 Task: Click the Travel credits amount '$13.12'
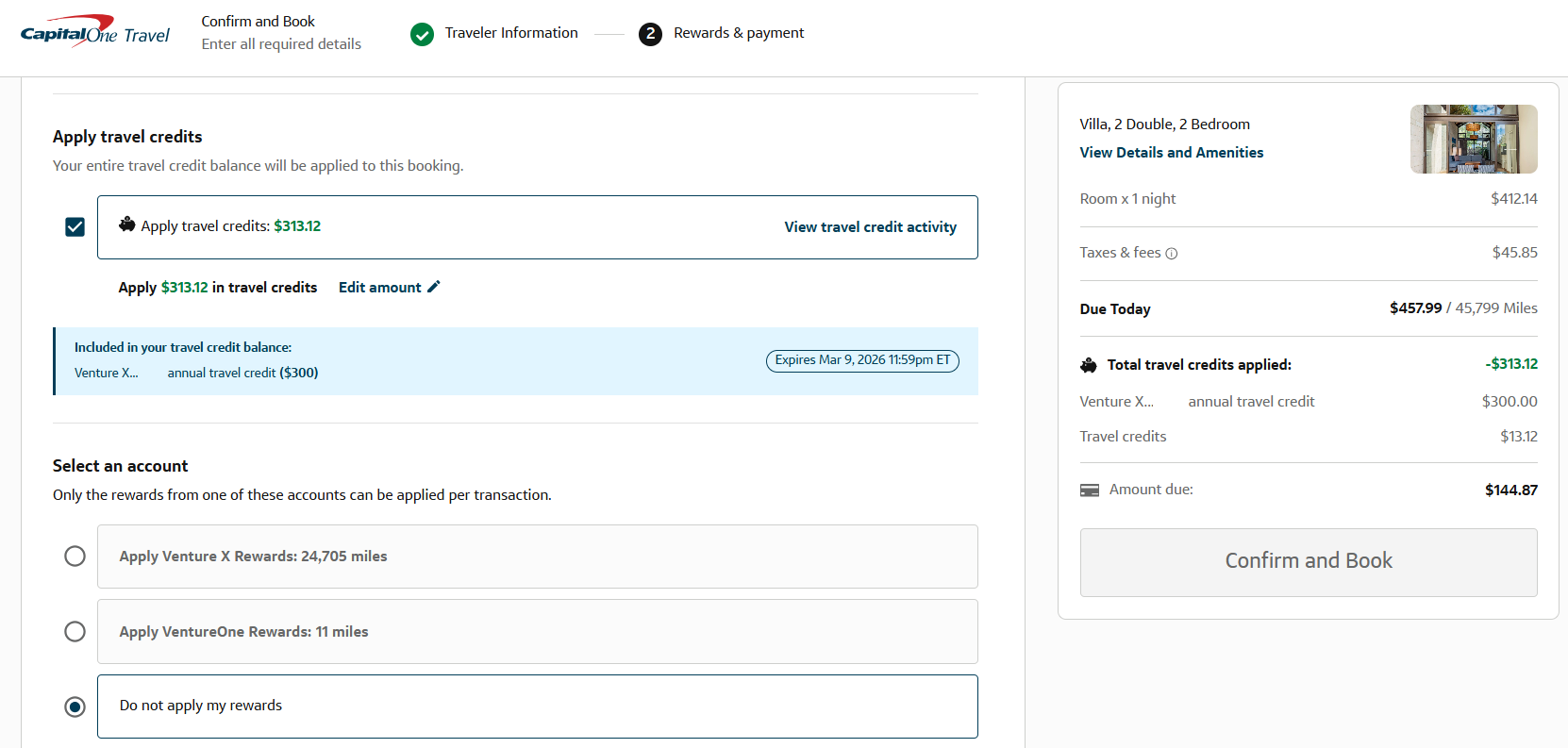point(1519,437)
